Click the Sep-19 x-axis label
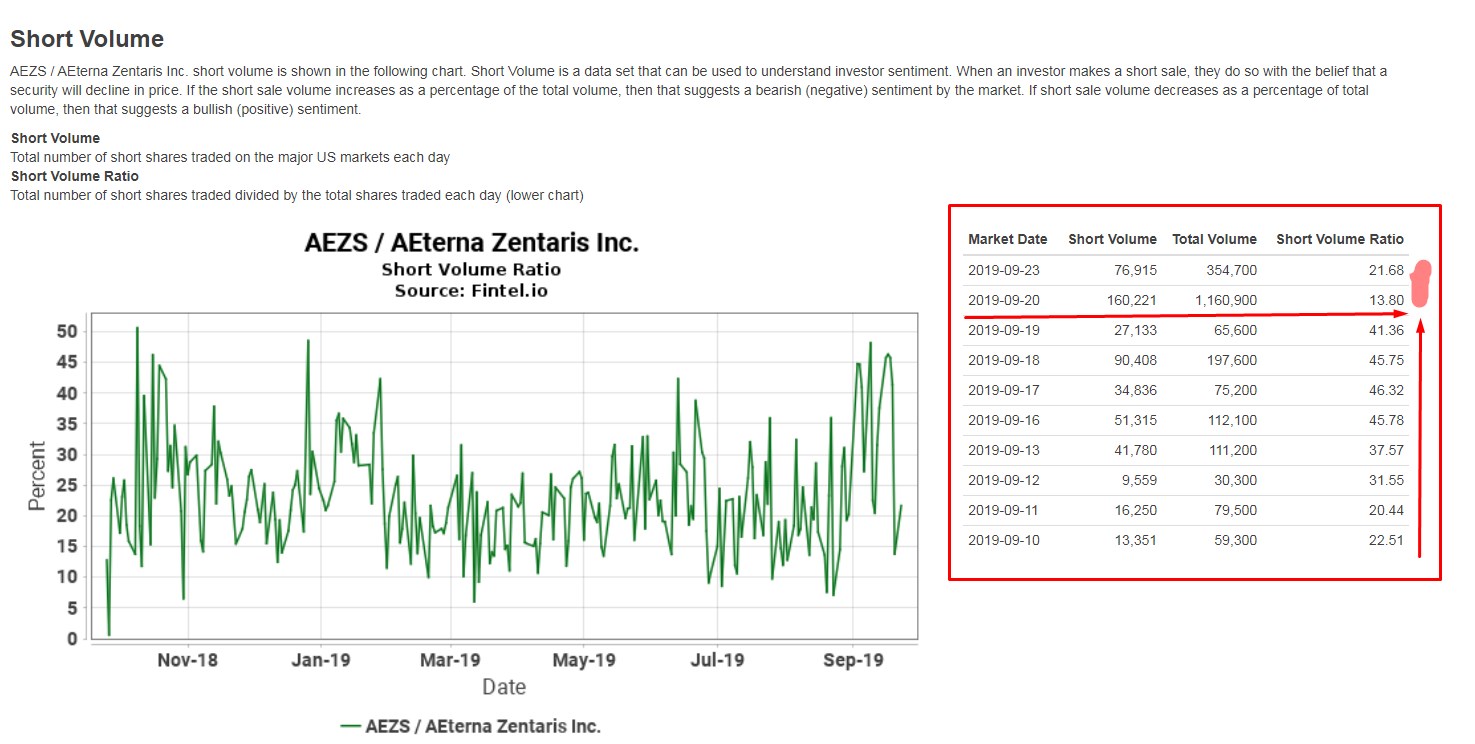The width and height of the screenshot is (1475, 744). (x=853, y=660)
